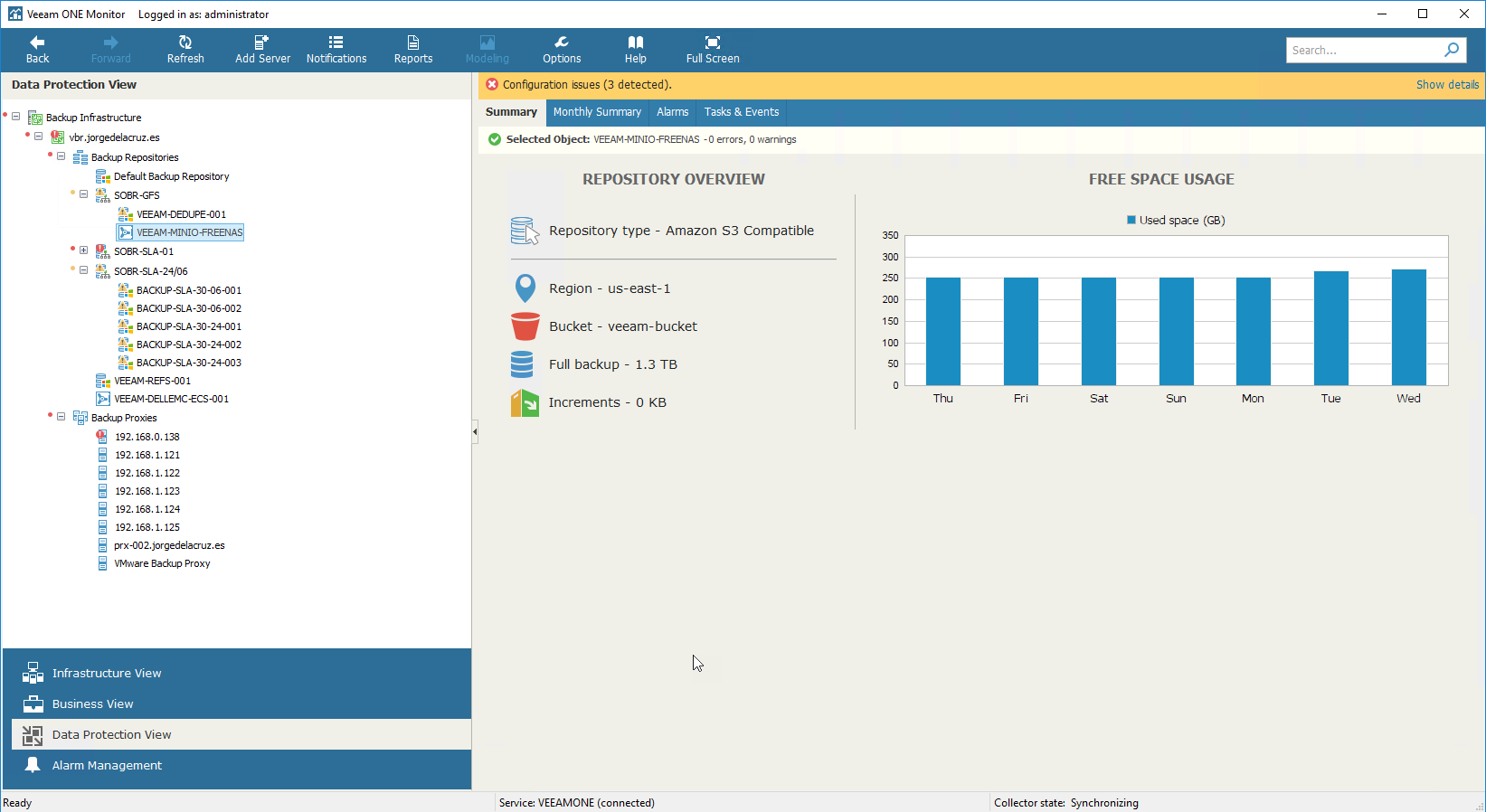
Task: Click inside the Search input field
Action: pos(1363,51)
